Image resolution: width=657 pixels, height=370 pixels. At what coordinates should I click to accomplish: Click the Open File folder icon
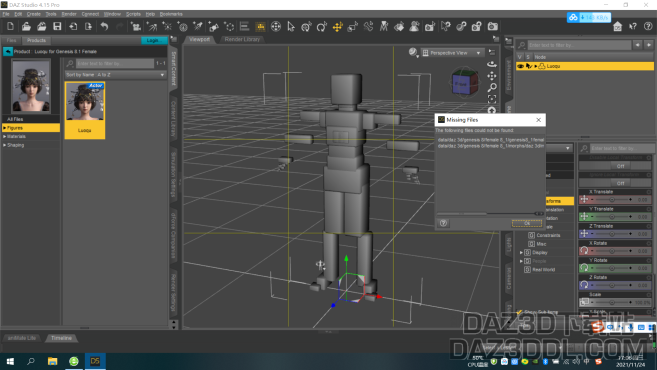point(26,27)
